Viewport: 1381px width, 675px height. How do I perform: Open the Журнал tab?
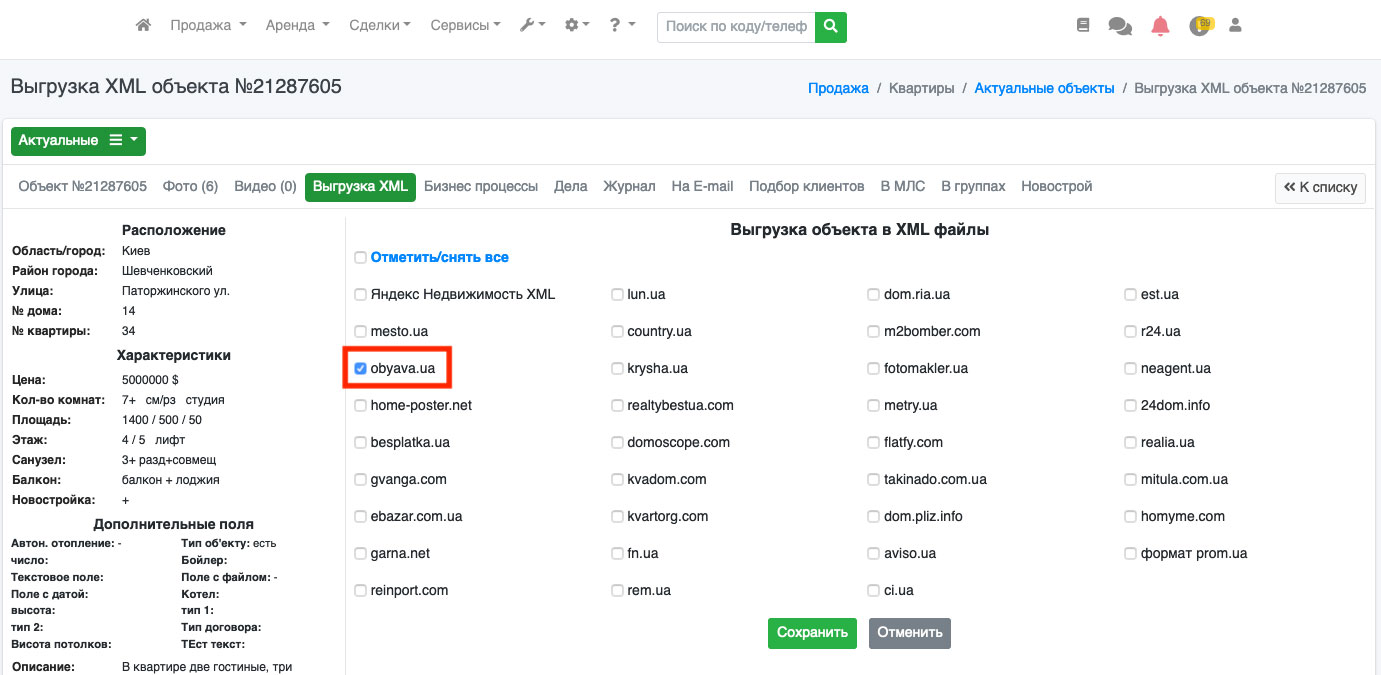(x=629, y=187)
